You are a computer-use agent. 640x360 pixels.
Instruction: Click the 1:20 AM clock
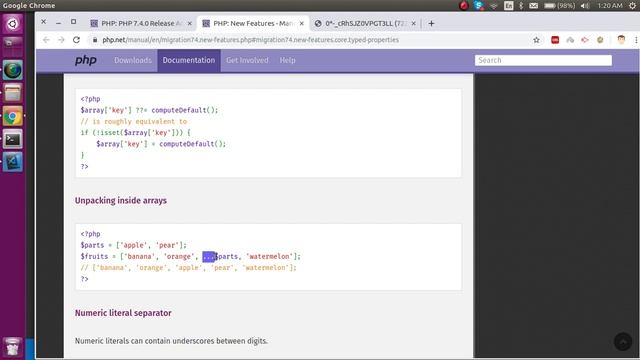610,6
